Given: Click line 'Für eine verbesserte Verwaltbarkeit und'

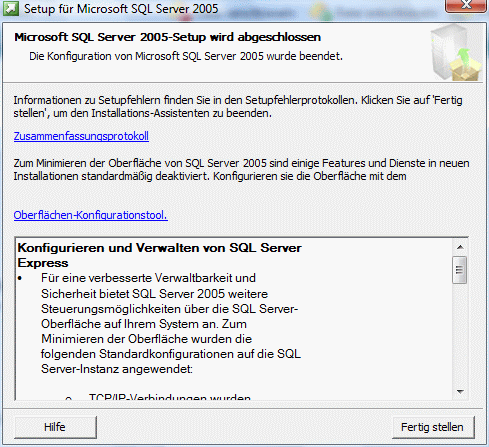Looking at the screenshot, I should [148, 278].
